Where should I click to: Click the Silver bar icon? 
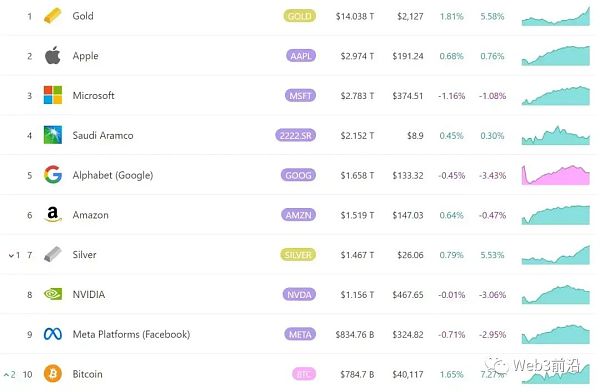coord(52,254)
